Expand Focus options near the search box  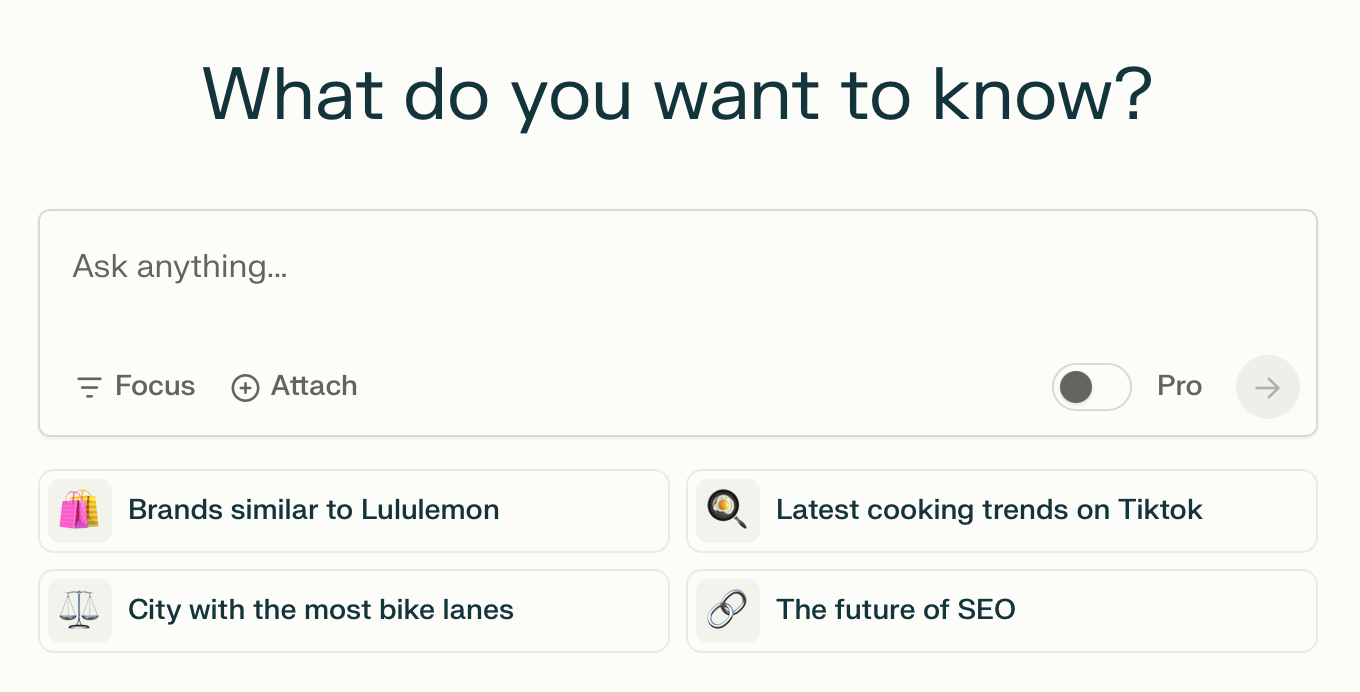(135, 386)
